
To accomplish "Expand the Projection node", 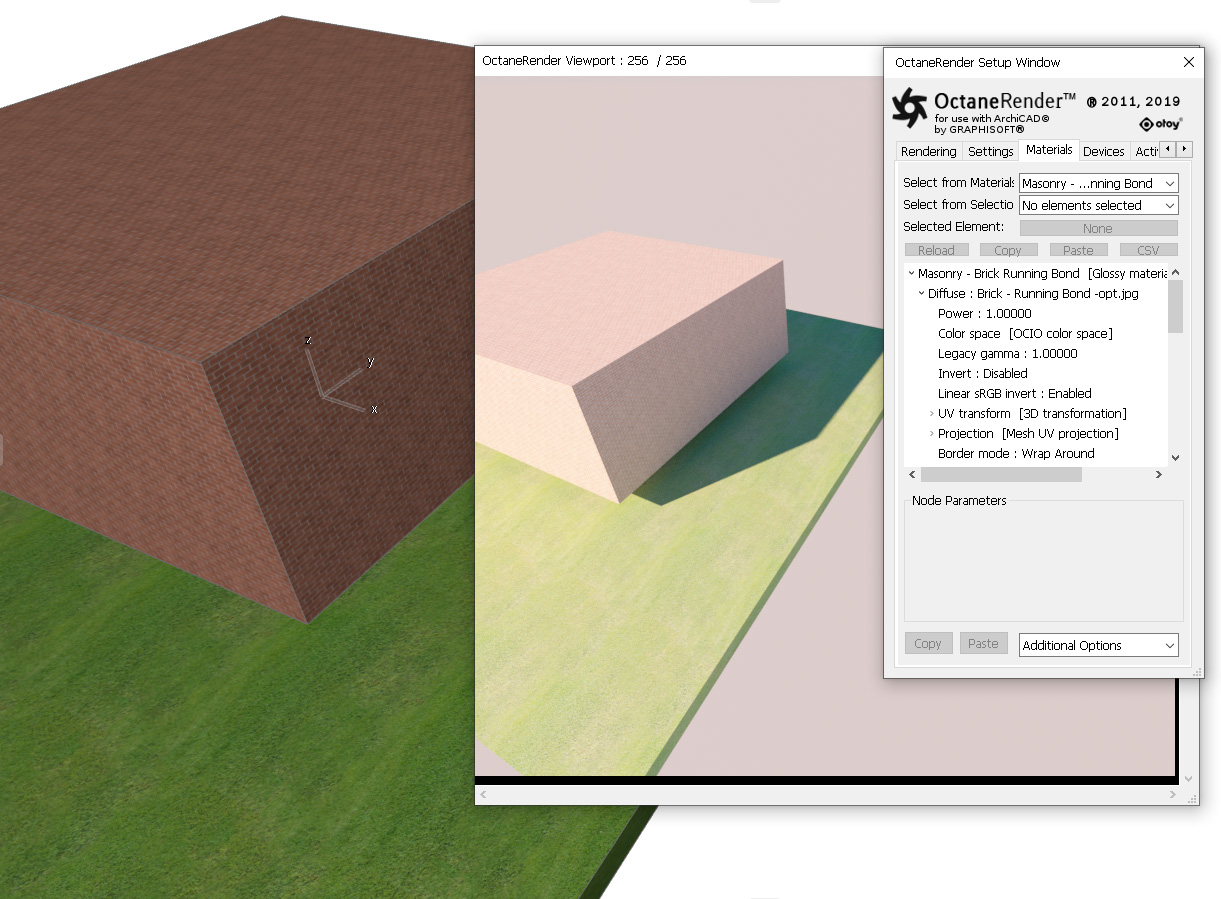I will point(931,433).
